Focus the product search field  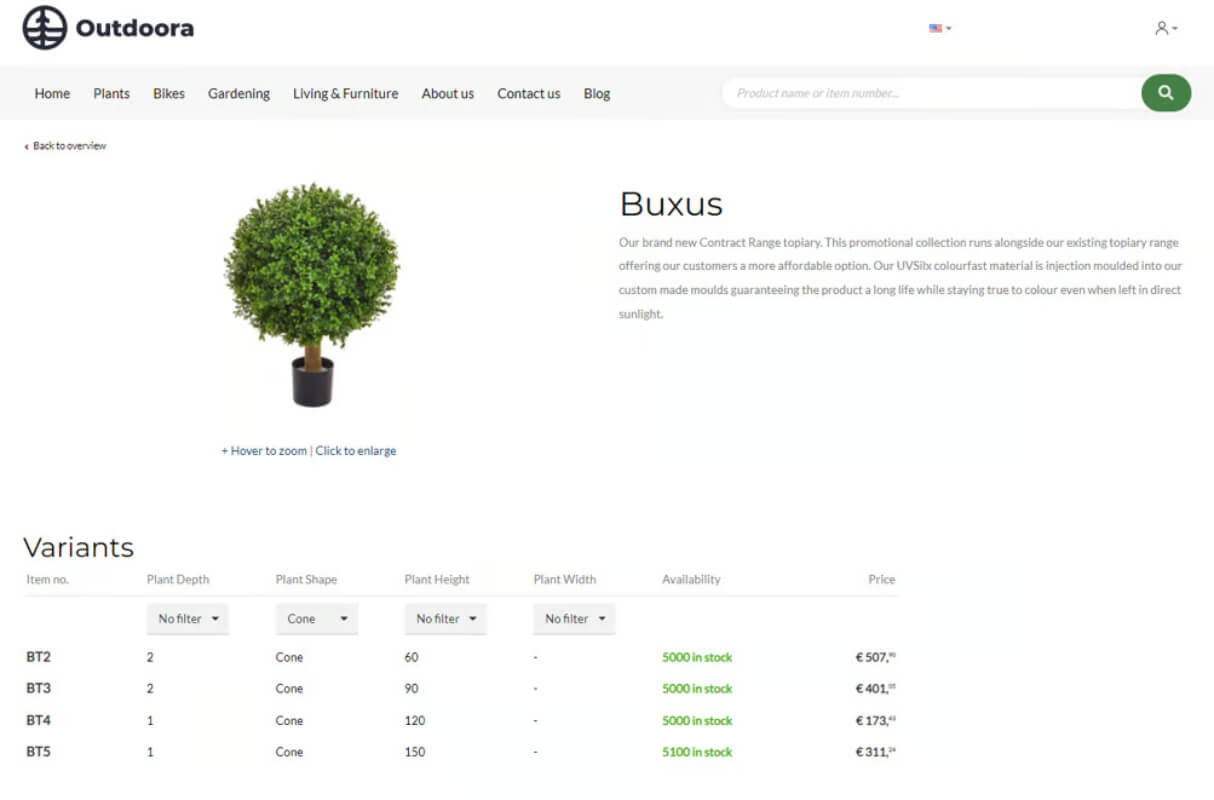[x=931, y=93]
